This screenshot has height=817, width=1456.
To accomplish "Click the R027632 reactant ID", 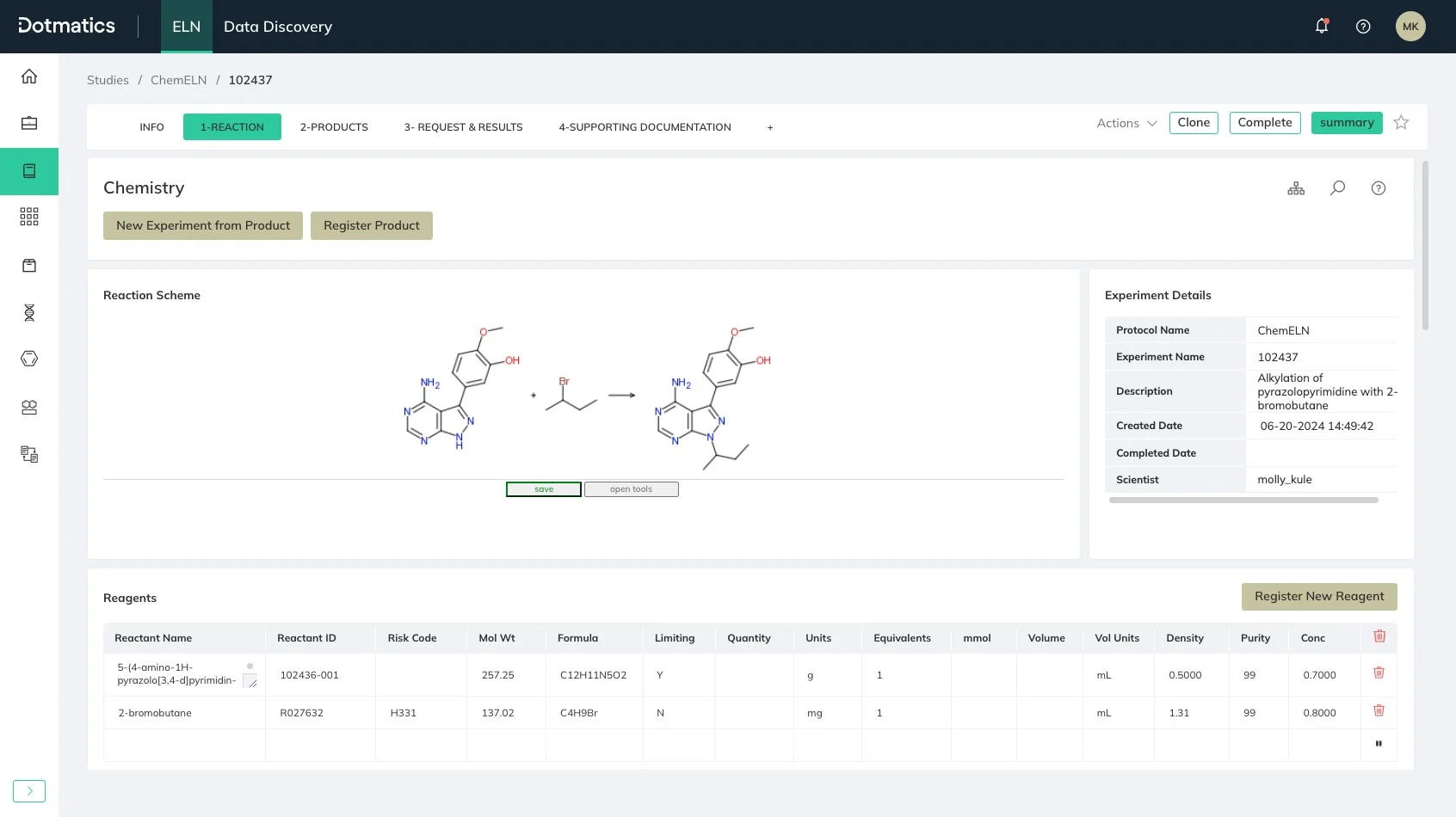I will pos(301,713).
